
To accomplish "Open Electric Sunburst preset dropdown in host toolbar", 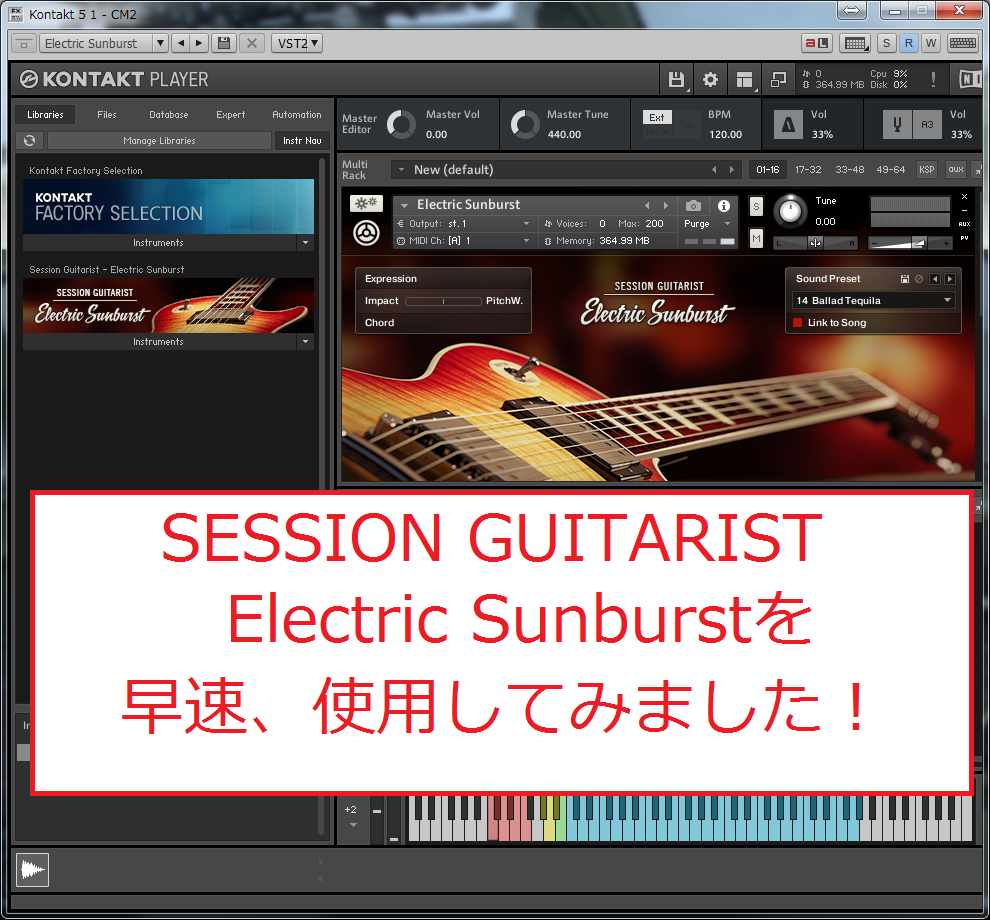I will tap(160, 43).
